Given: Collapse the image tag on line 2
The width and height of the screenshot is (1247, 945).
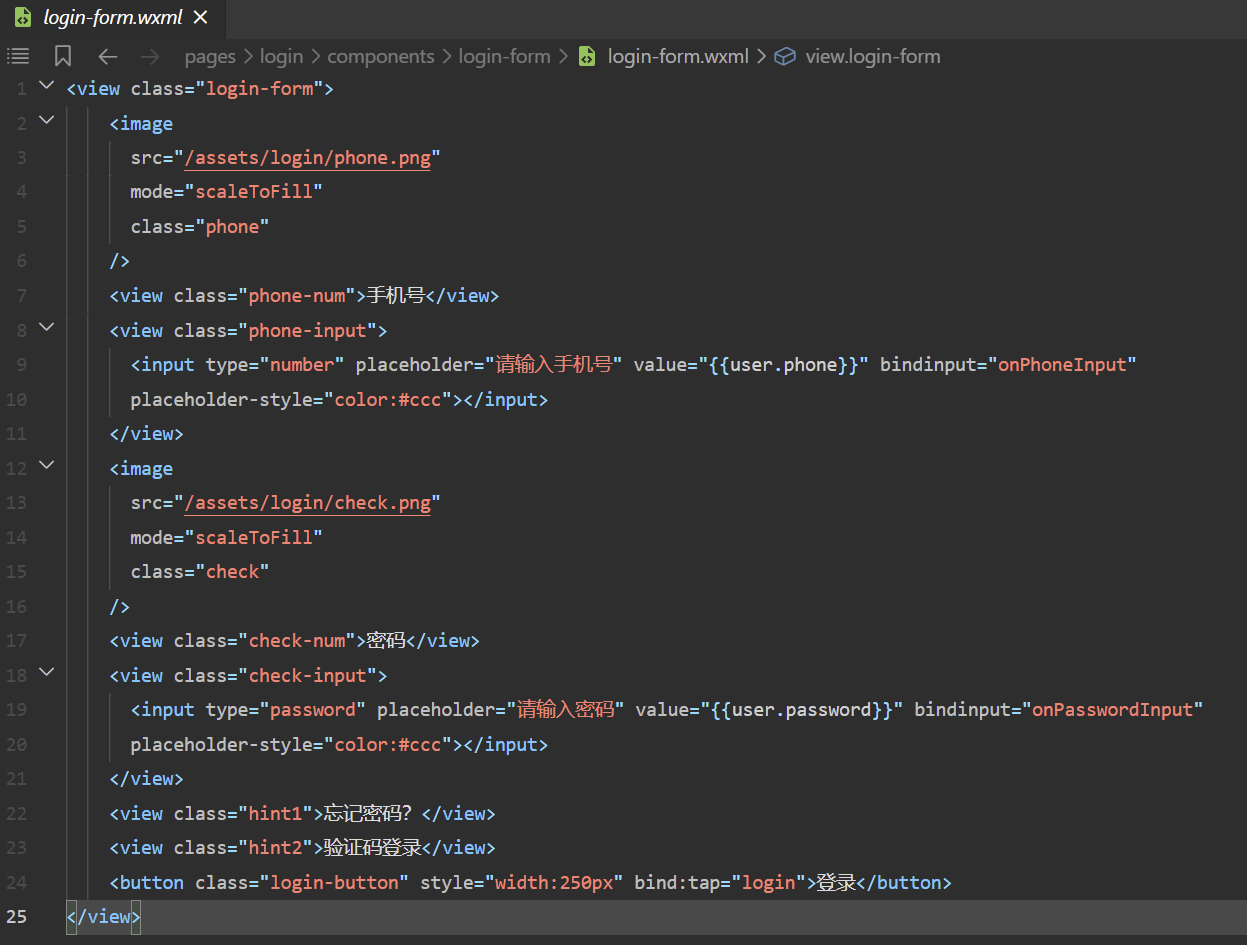Looking at the screenshot, I should pyautogui.click(x=46, y=120).
